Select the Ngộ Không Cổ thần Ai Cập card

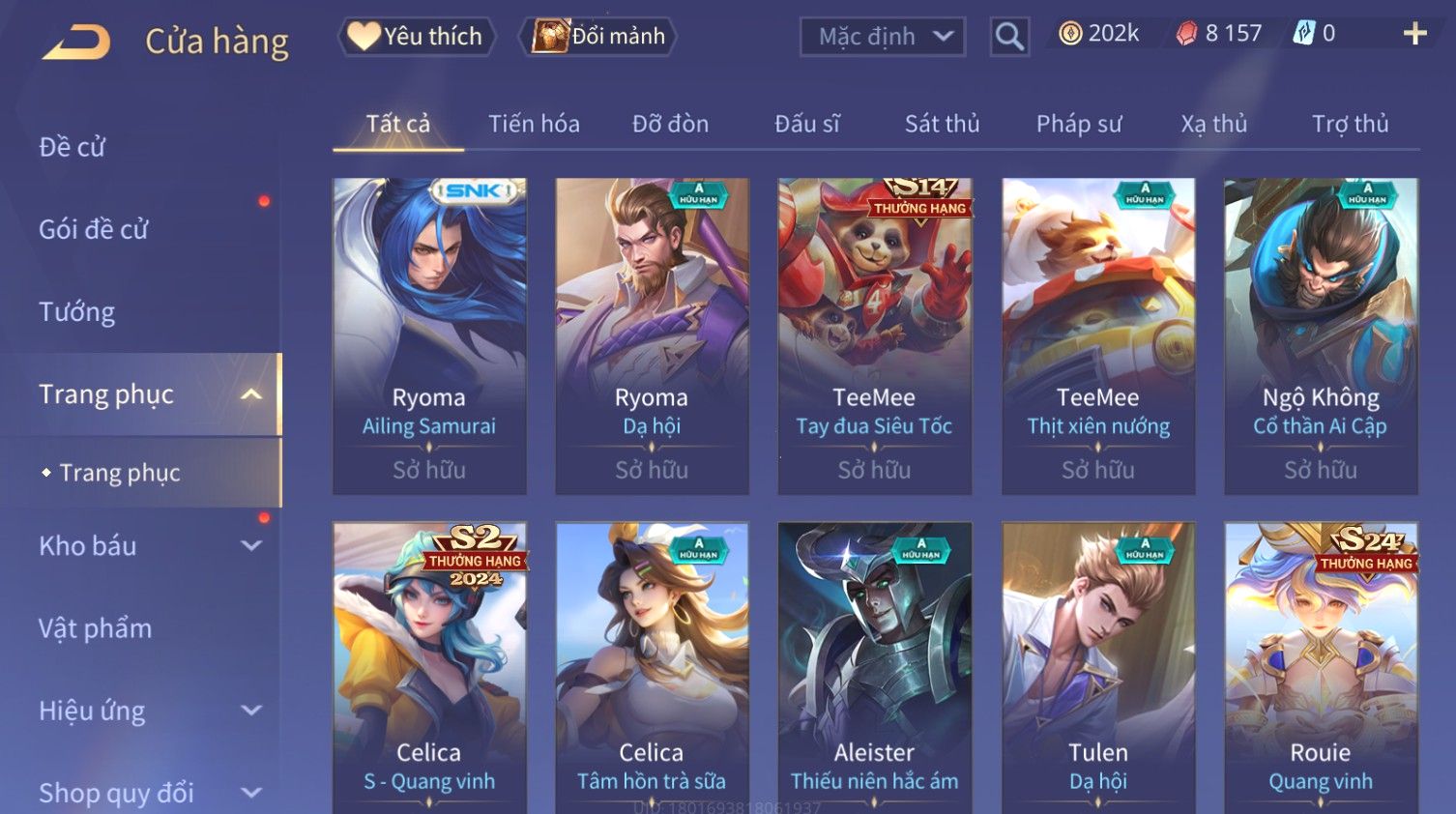click(1321, 336)
